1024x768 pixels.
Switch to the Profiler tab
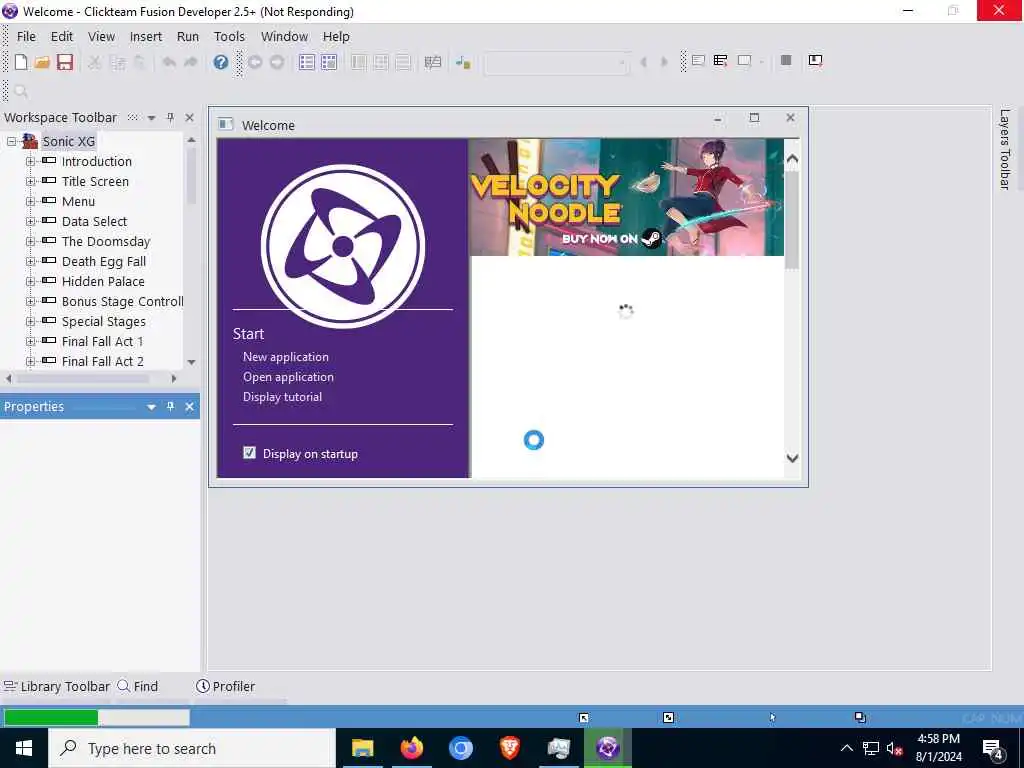tap(225, 686)
